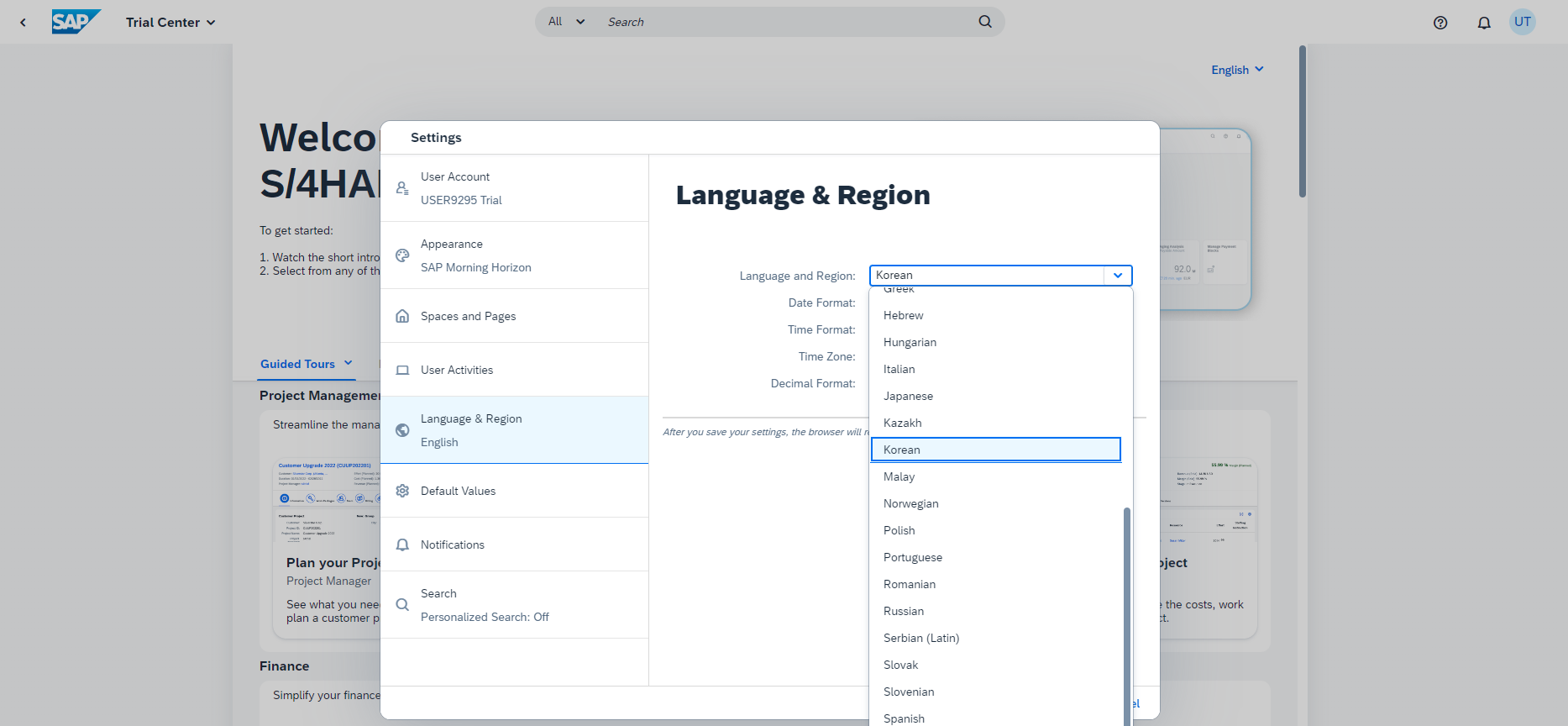The height and width of the screenshot is (726, 1568).
Task: Select Japanese from the language list
Action: 996,396
